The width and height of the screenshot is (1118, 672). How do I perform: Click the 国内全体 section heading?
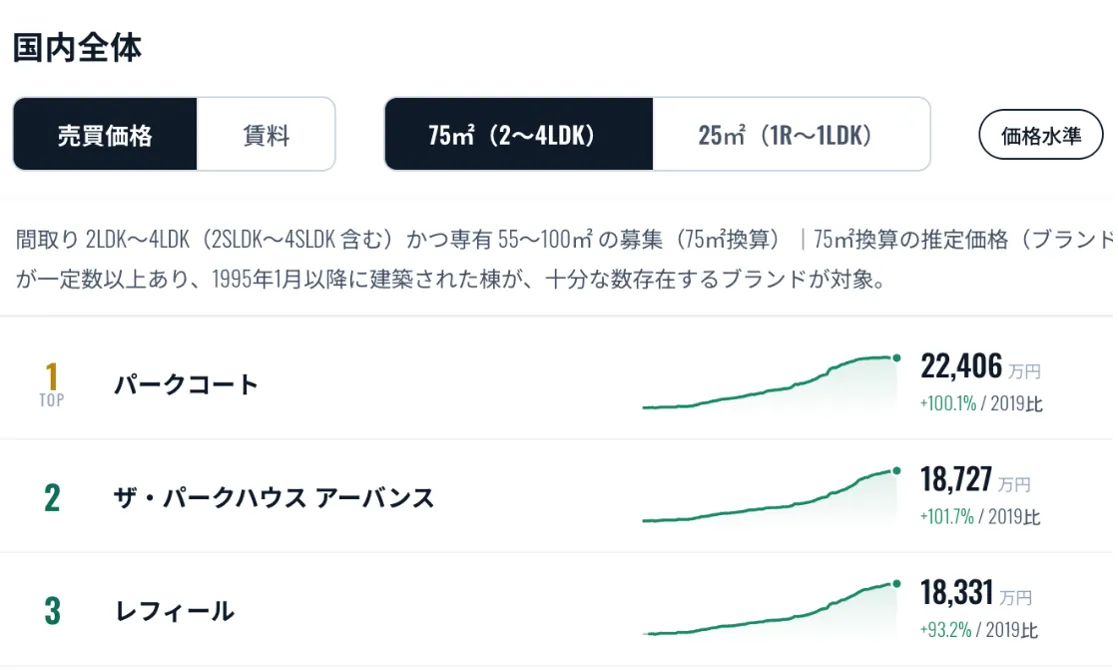[x=77, y=48]
